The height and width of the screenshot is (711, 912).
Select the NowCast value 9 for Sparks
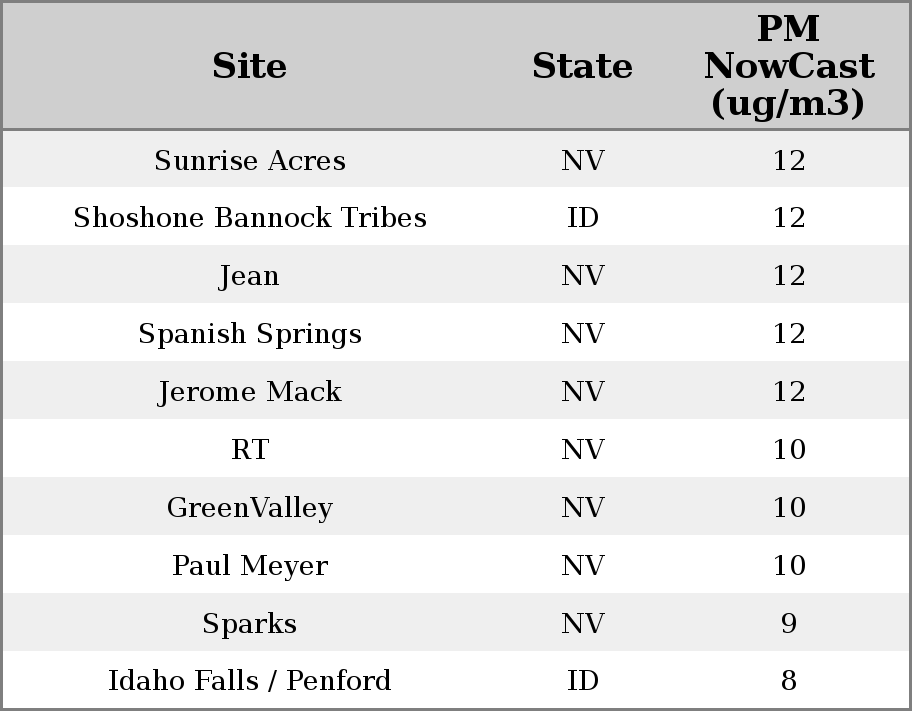point(789,624)
